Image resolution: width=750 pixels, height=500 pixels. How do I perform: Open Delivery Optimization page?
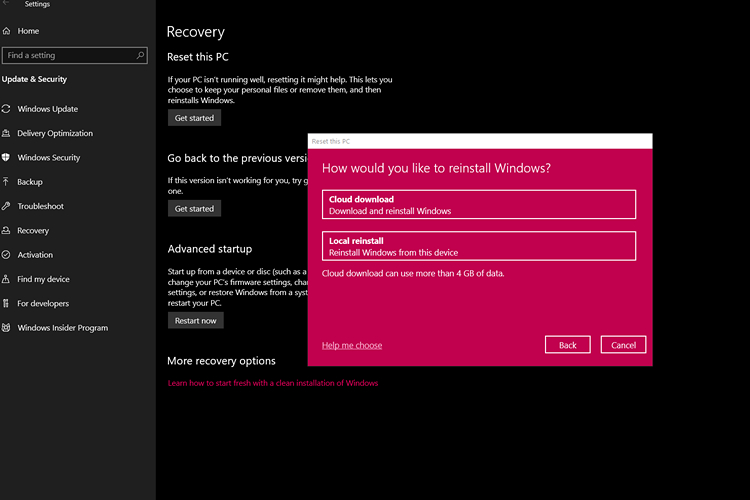pyautogui.click(x=55, y=133)
